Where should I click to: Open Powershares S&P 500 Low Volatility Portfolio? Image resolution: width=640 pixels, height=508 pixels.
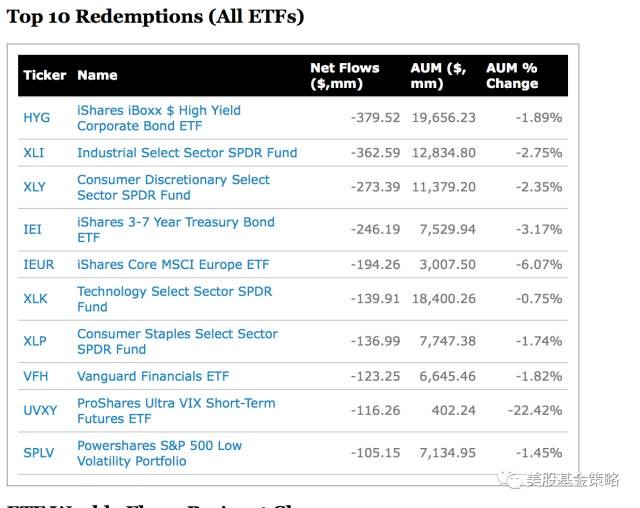(x=159, y=453)
